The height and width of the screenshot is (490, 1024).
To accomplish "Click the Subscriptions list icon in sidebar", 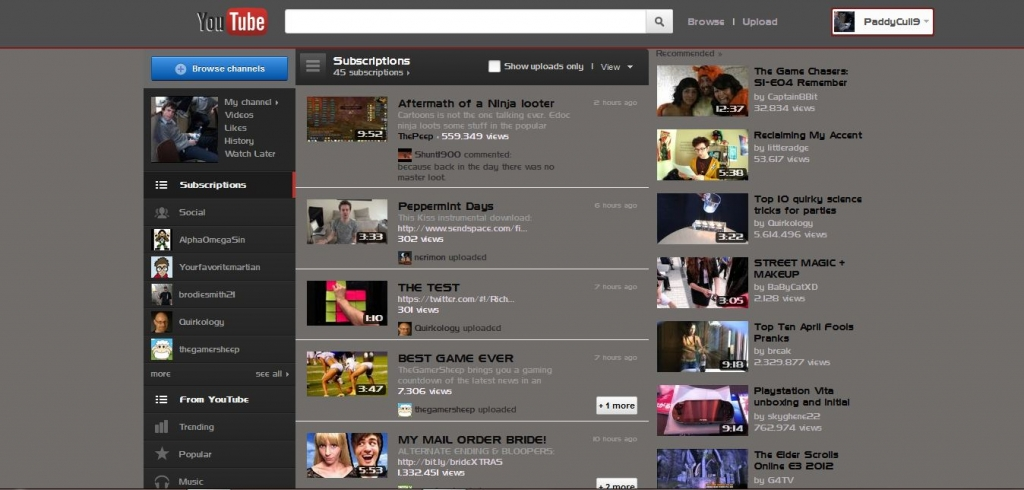I will (x=161, y=185).
